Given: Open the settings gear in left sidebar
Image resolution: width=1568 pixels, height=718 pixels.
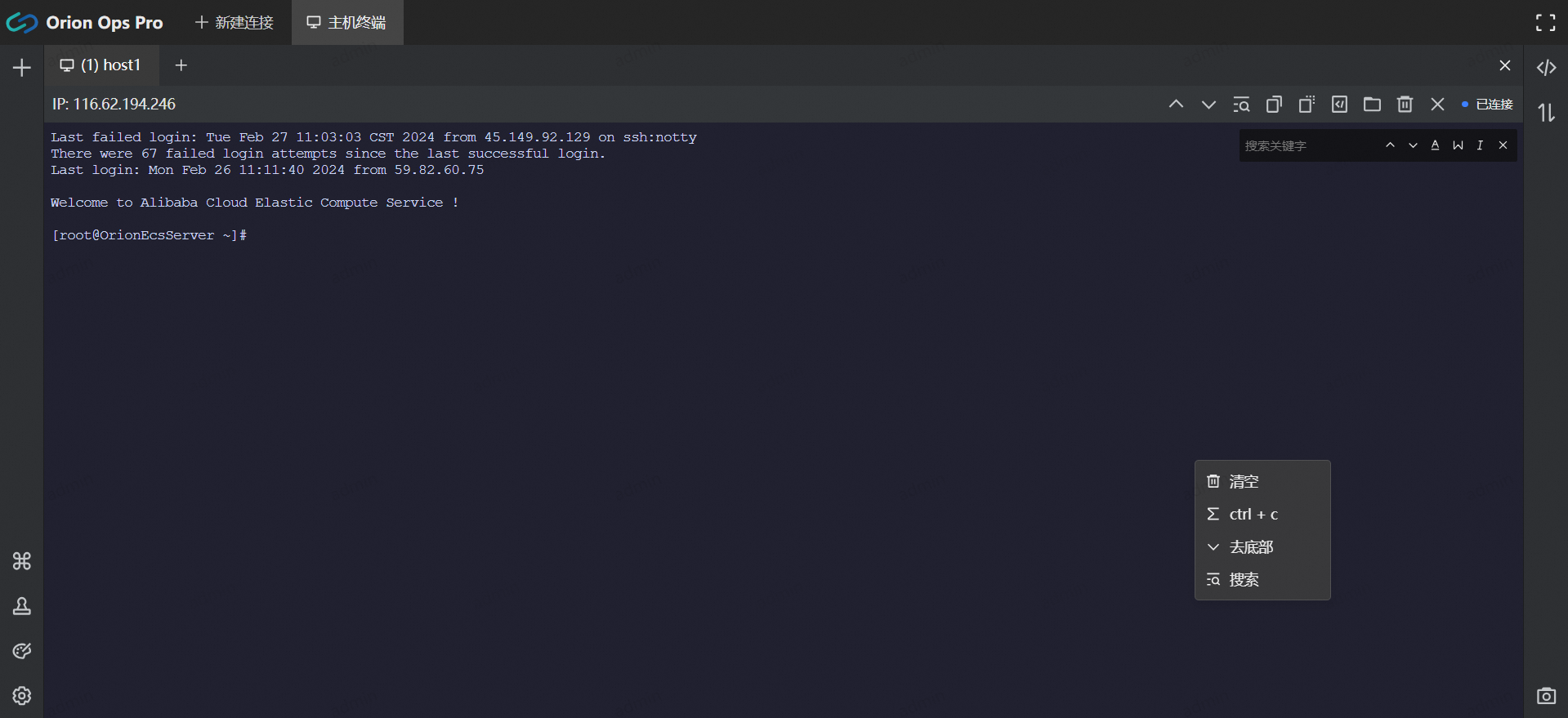Looking at the screenshot, I should 22,696.
